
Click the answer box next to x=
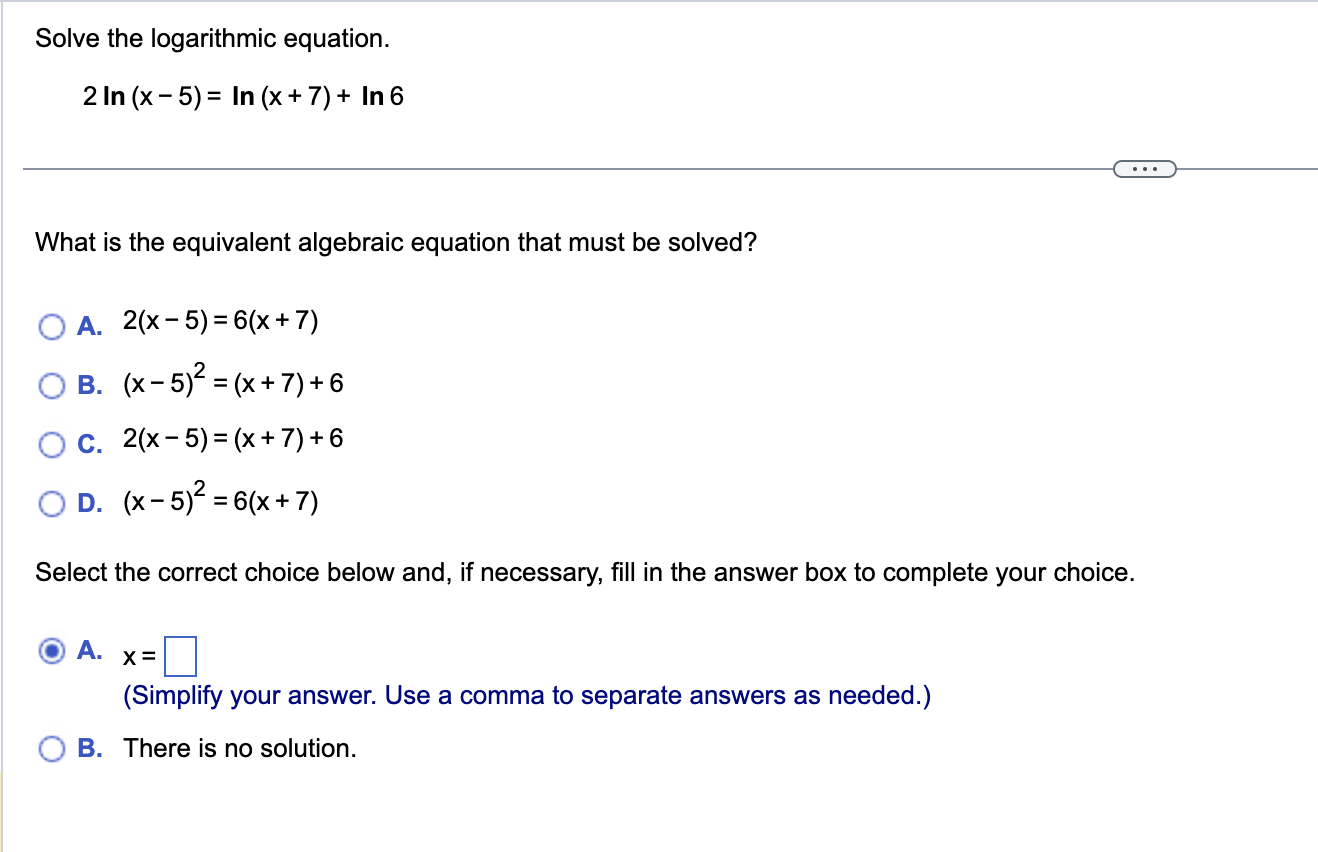coord(182,656)
